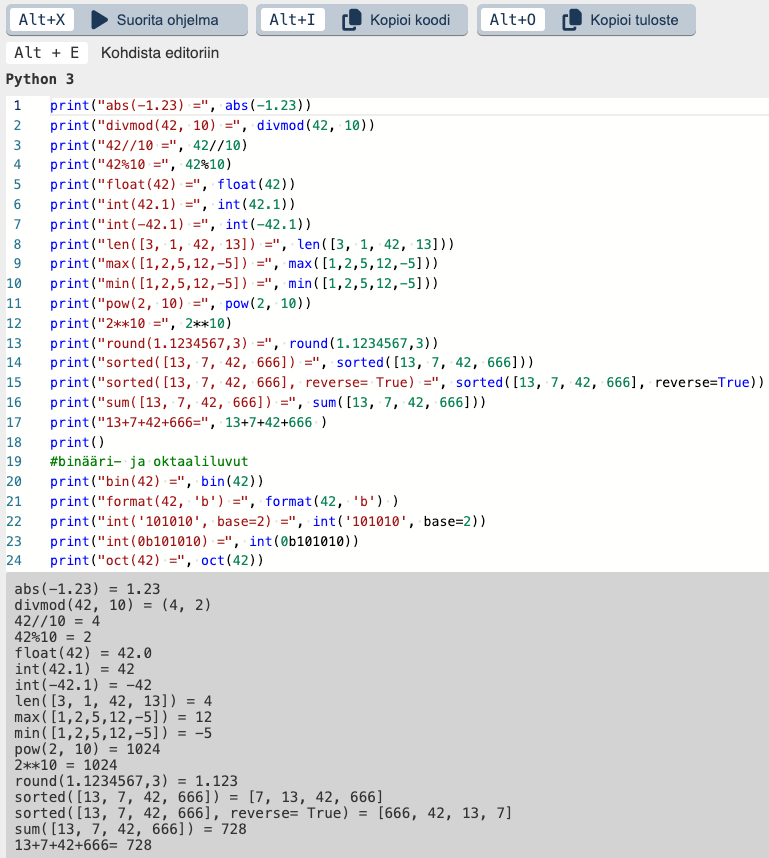This screenshot has width=769, height=858.
Task: Place cursor on the divmod code line
Action: tap(212, 125)
